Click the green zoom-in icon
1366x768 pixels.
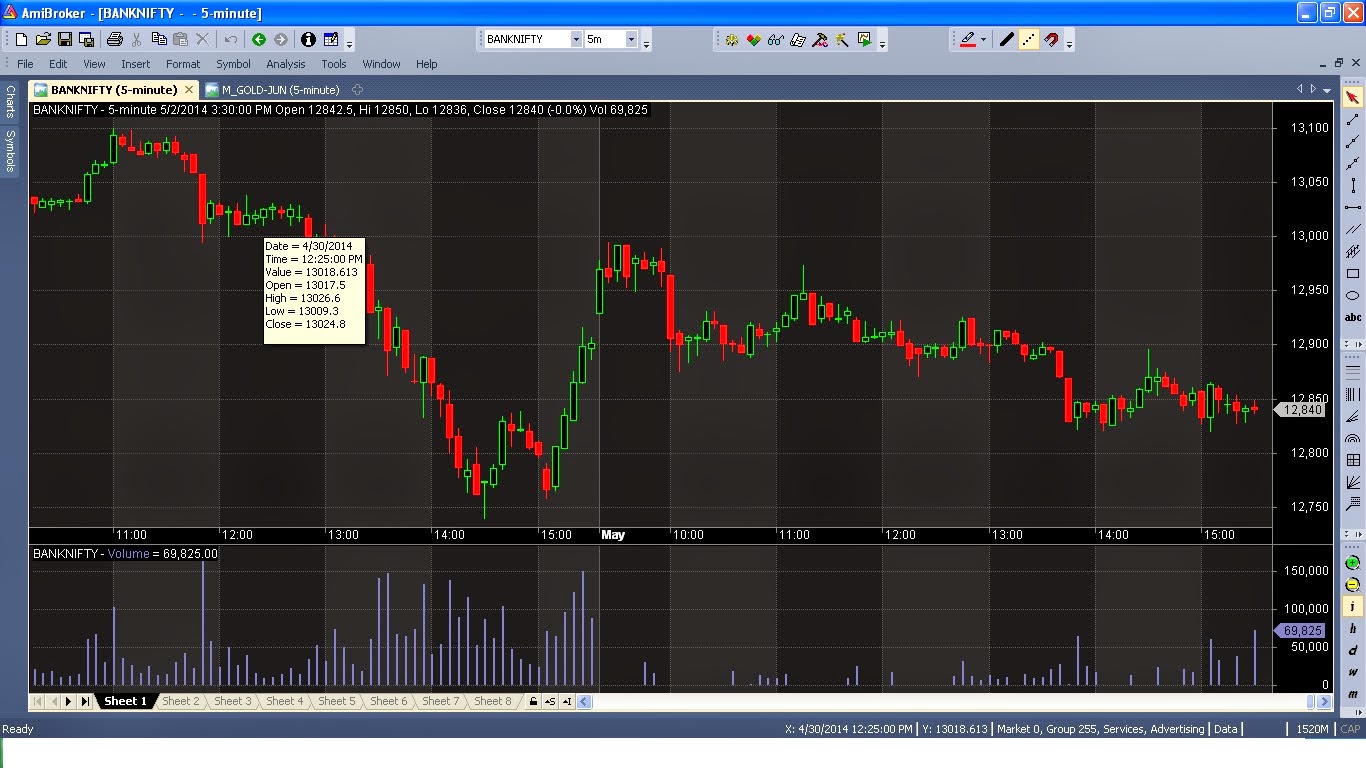coord(1353,564)
